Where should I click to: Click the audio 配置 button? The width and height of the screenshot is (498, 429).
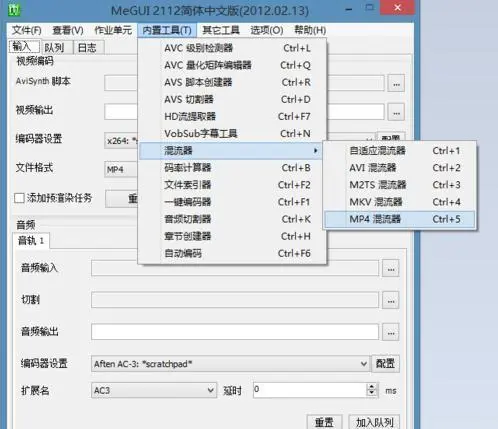(x=385, y=363)
